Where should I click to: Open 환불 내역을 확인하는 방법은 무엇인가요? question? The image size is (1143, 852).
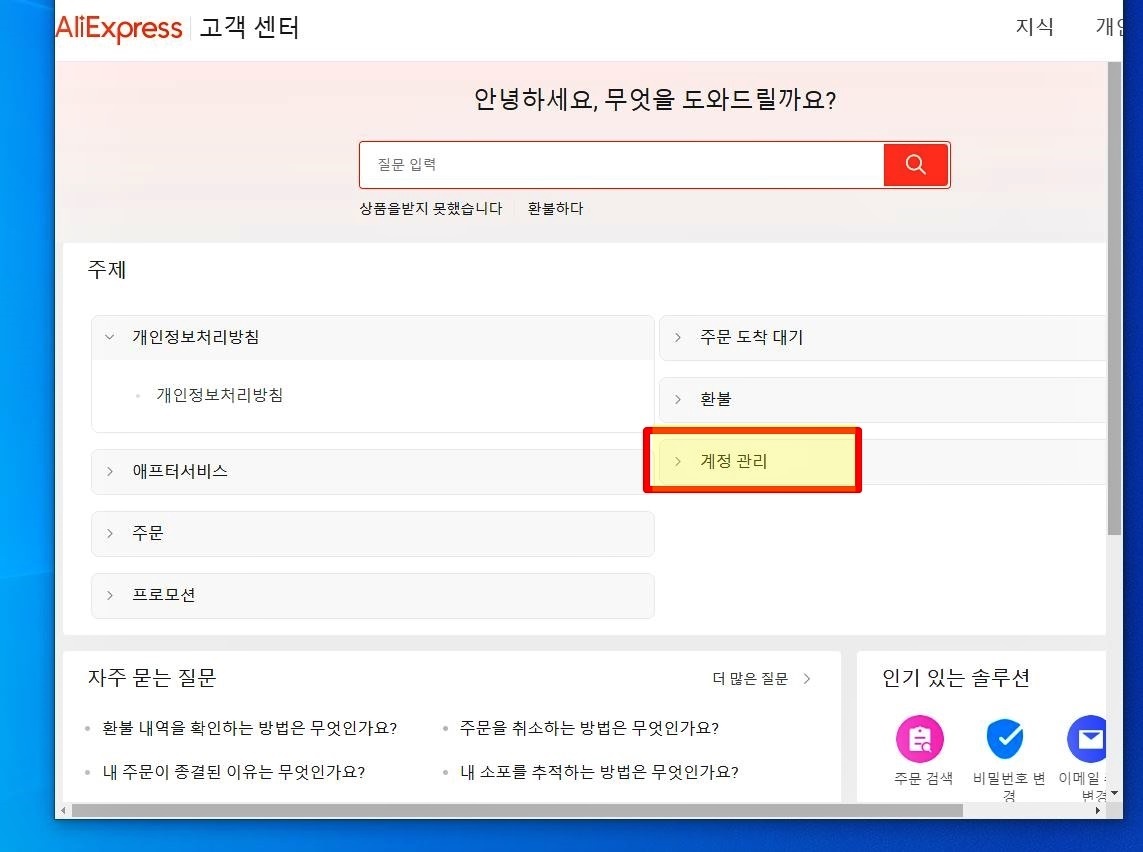click(249, 728)
